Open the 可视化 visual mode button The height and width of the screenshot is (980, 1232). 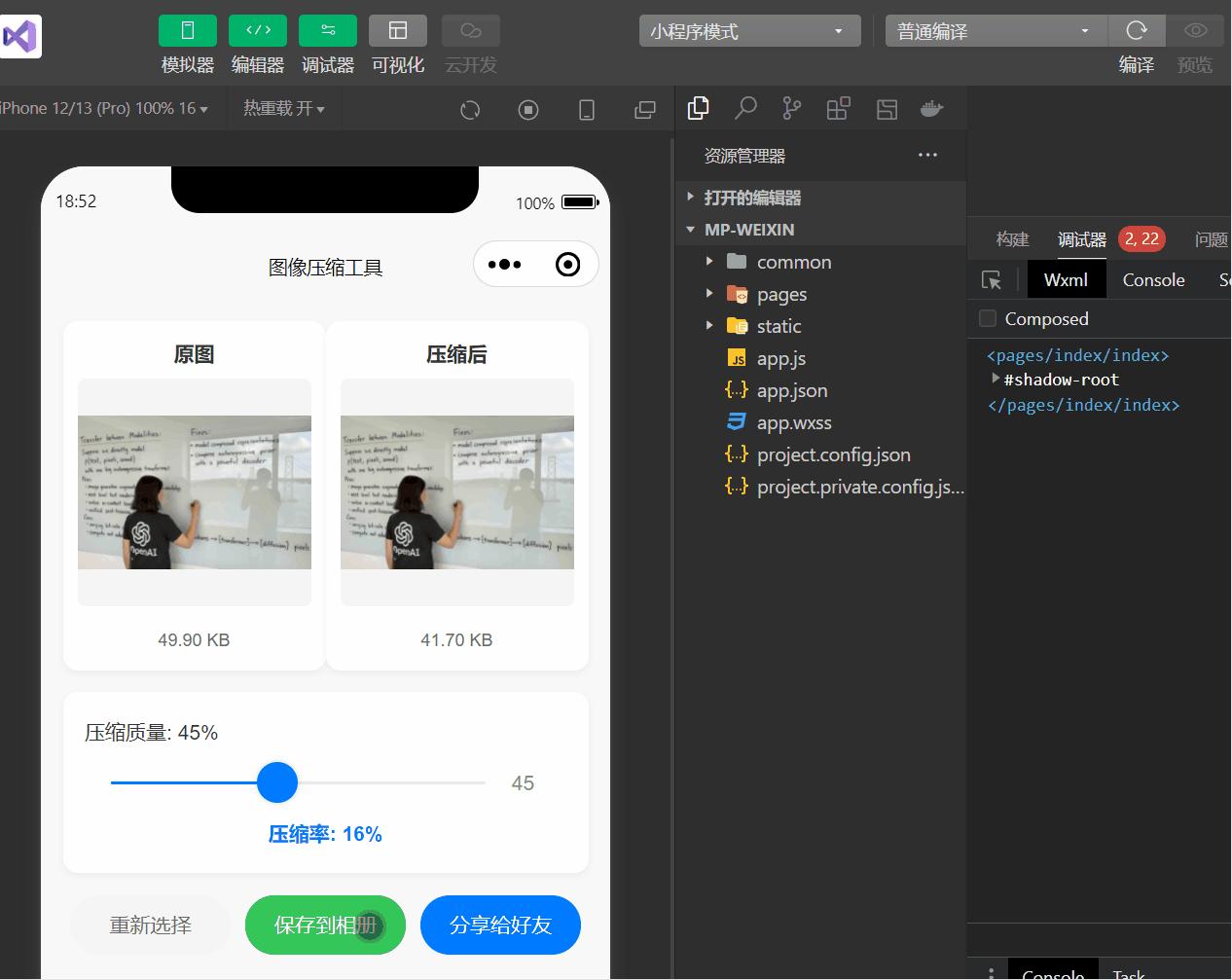[x=397, y=31]
